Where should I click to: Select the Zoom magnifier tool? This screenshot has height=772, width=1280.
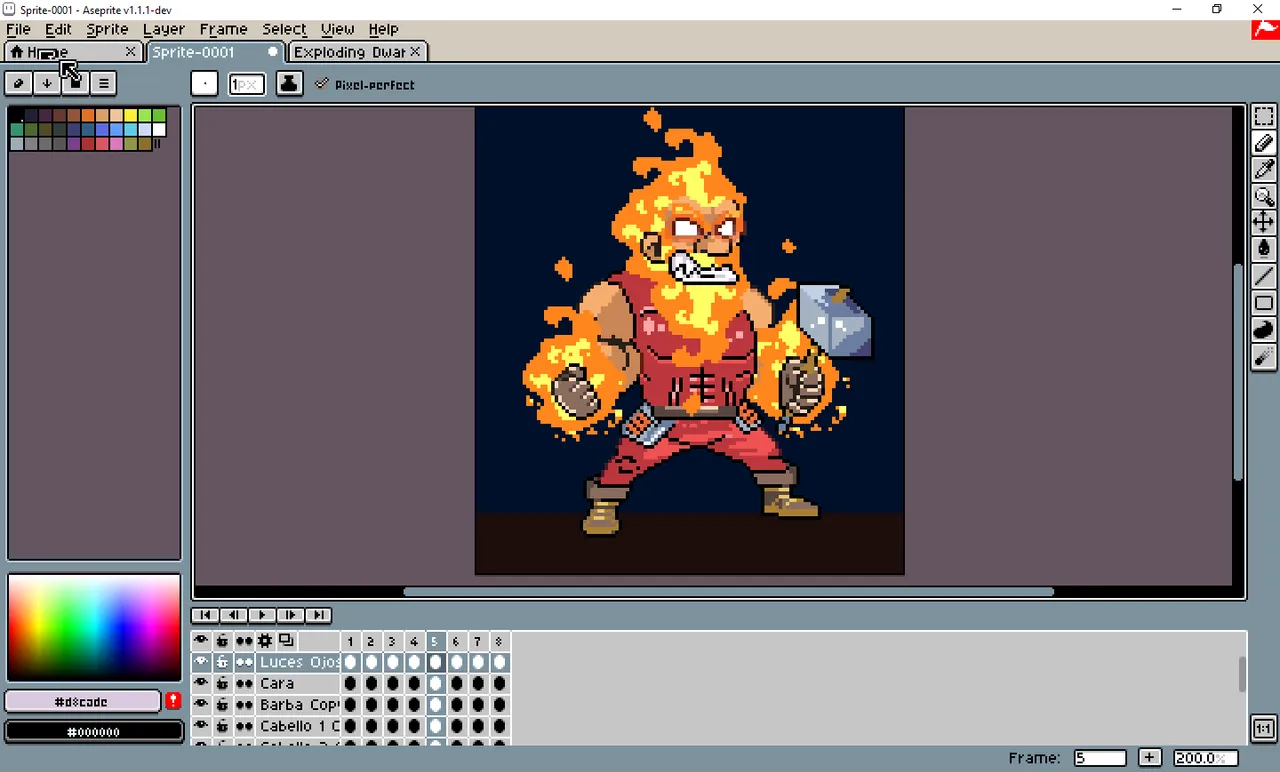pyautogui.click(x=1263, y=196)
